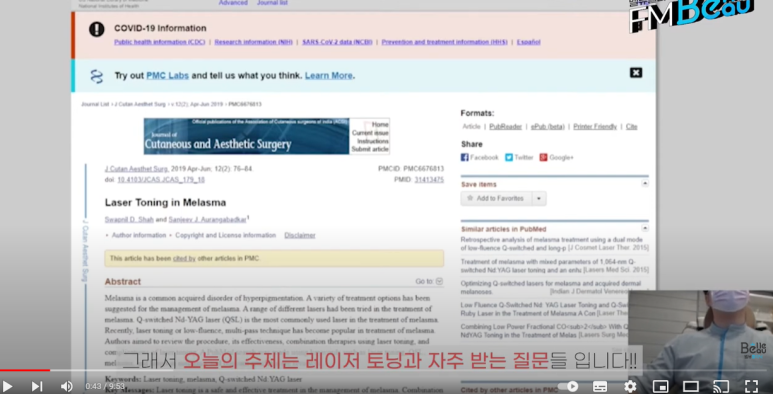Click the Cite link
Image resolution: width=773 pixels, height=394 pixels.
click(632, 127)
